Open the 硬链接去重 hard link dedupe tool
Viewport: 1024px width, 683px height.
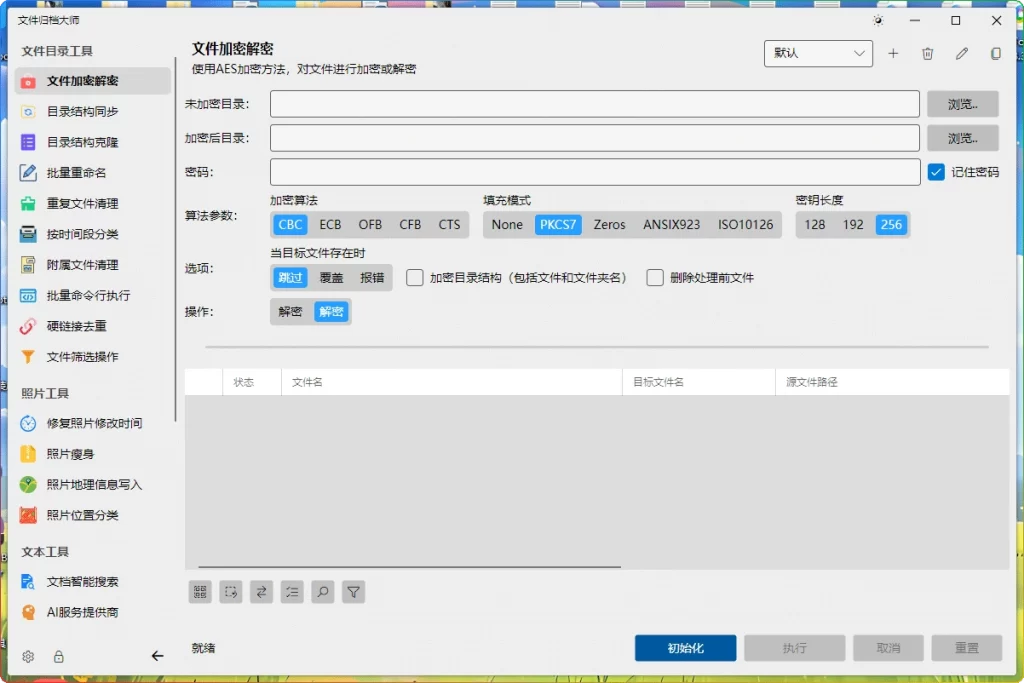[x=78, y=326]
